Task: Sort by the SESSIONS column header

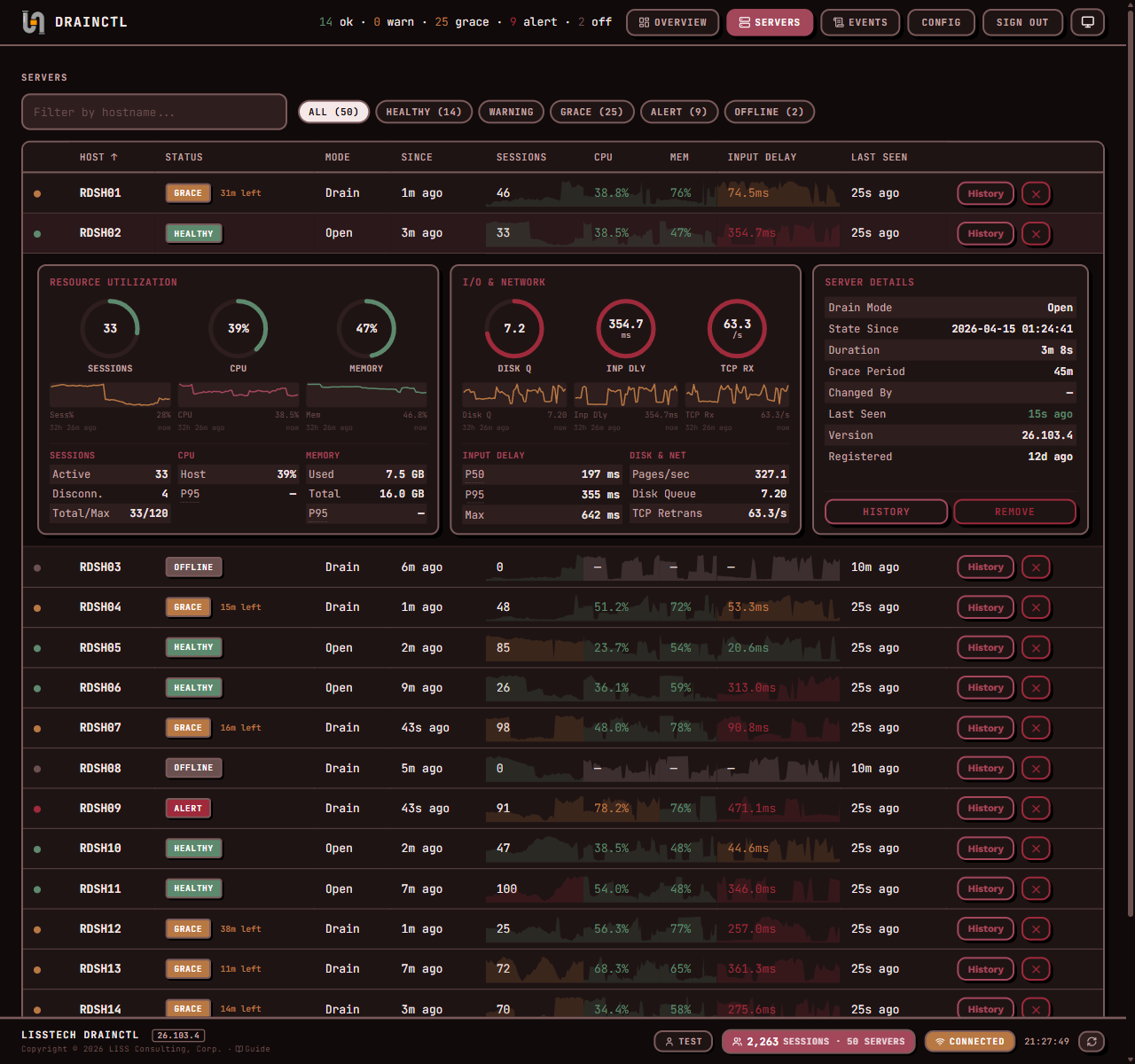Action: click(521, 157)
